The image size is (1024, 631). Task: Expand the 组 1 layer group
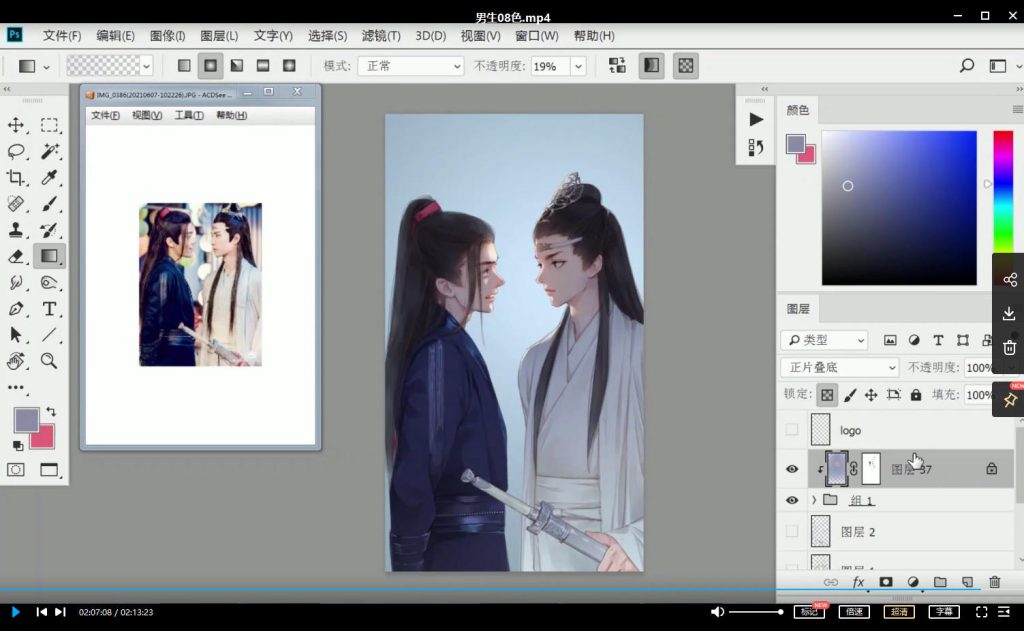(x=814, y=500)
